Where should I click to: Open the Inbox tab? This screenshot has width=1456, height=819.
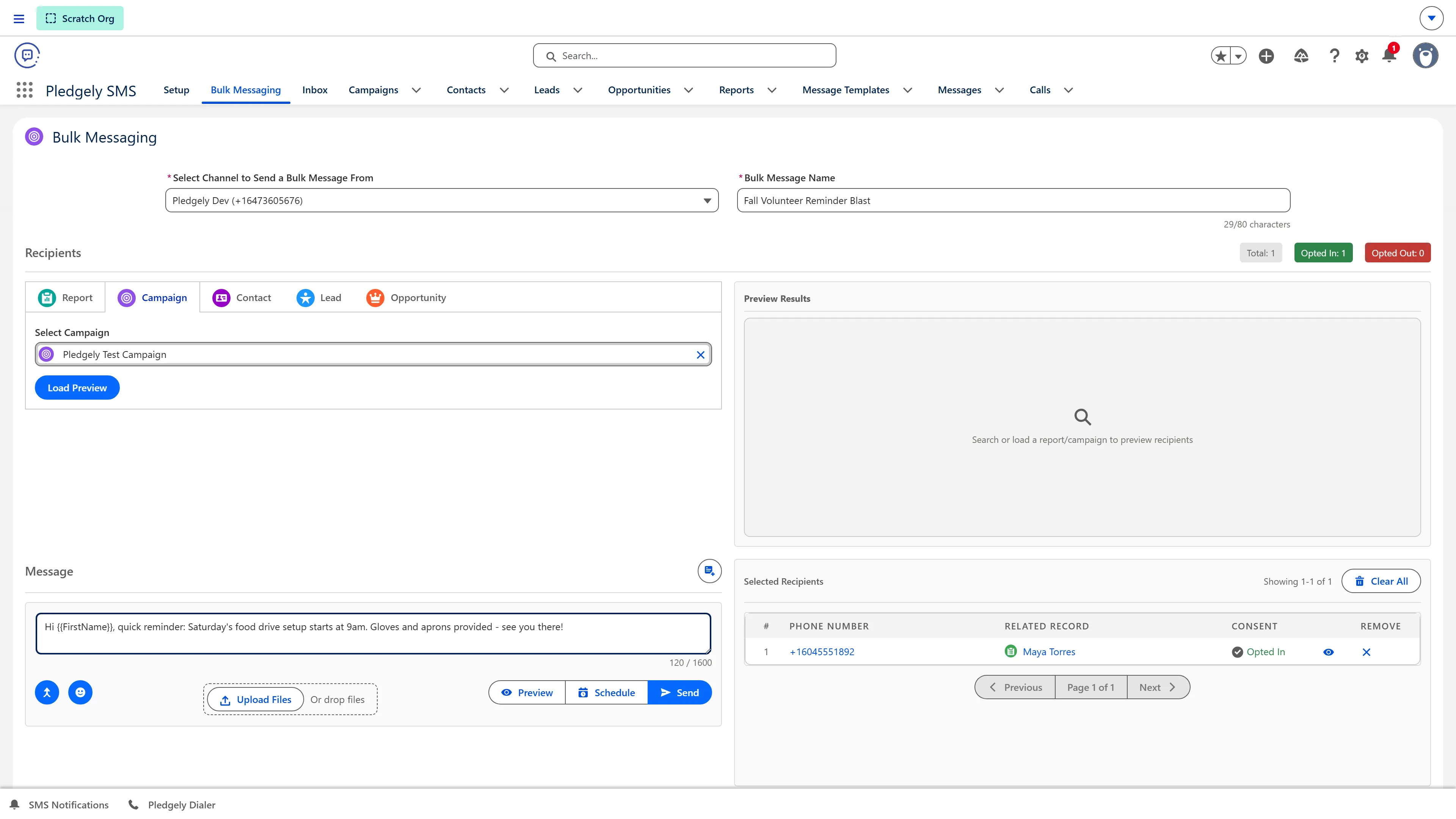tap(315, 90)
